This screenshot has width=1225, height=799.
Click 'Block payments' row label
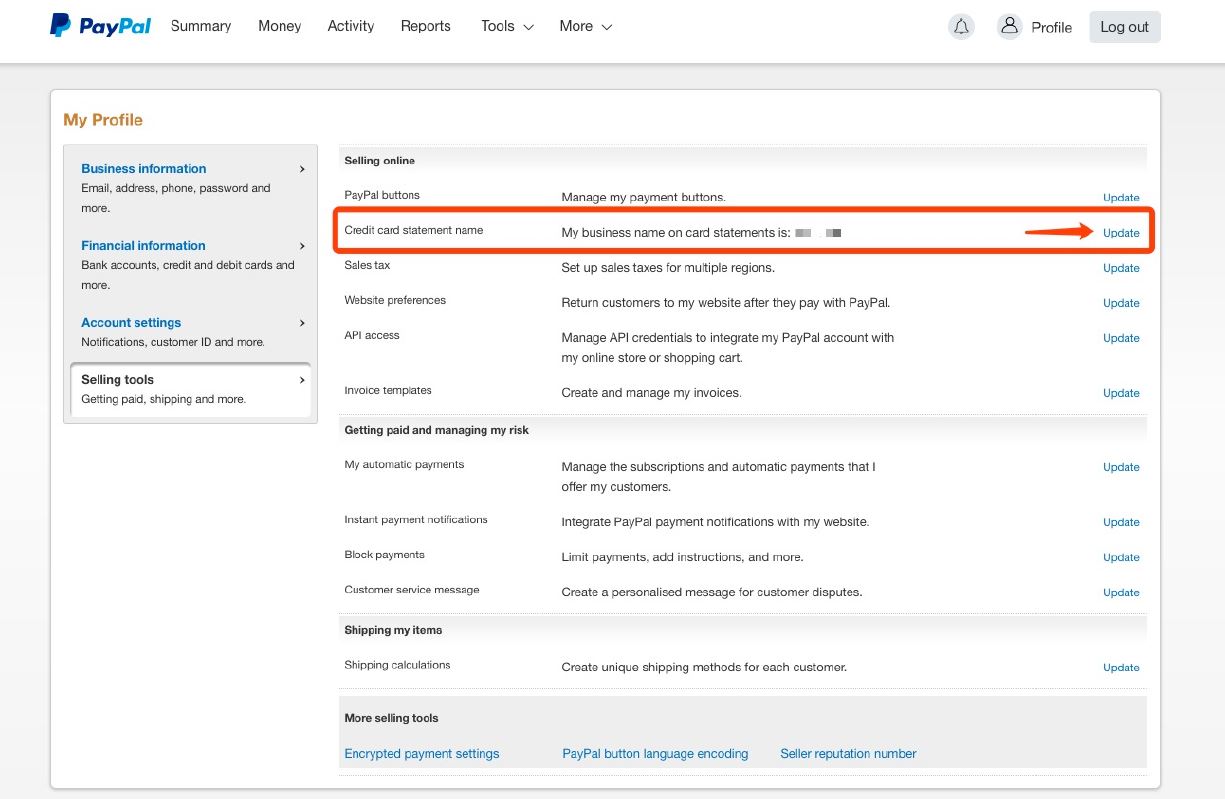click(x=385, y=555)
